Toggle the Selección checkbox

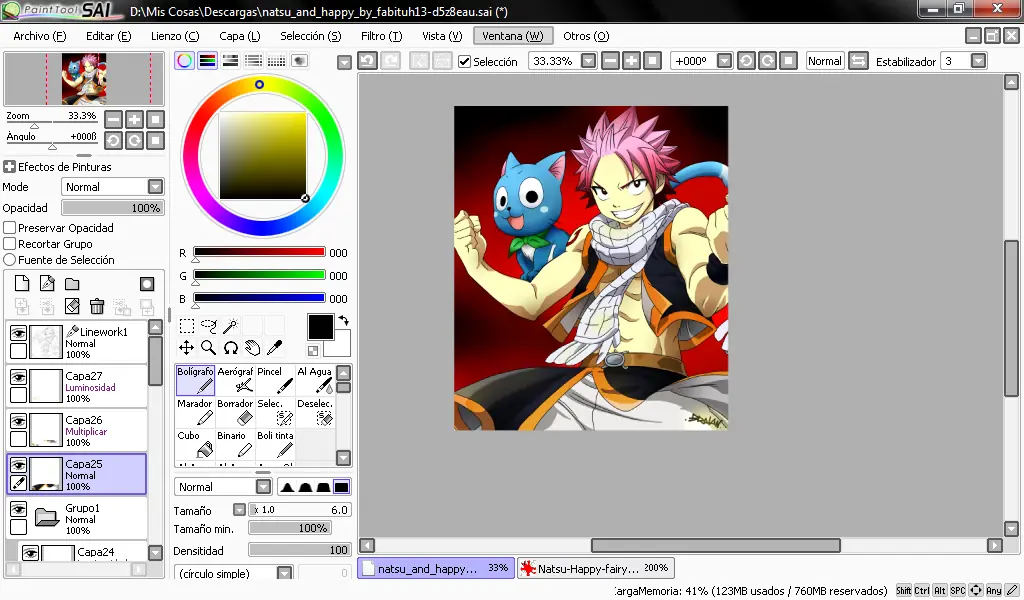coord(464,61)
